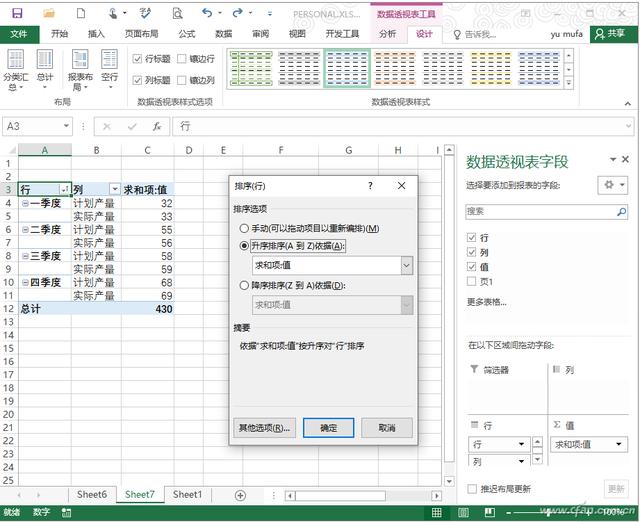640x522 pixels.
Task: Open the Blank Rows (空行) menu
Action: [109, 70]
